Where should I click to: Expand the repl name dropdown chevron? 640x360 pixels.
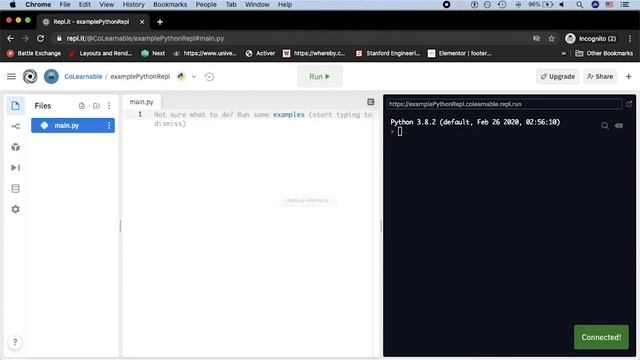point(194,76)
